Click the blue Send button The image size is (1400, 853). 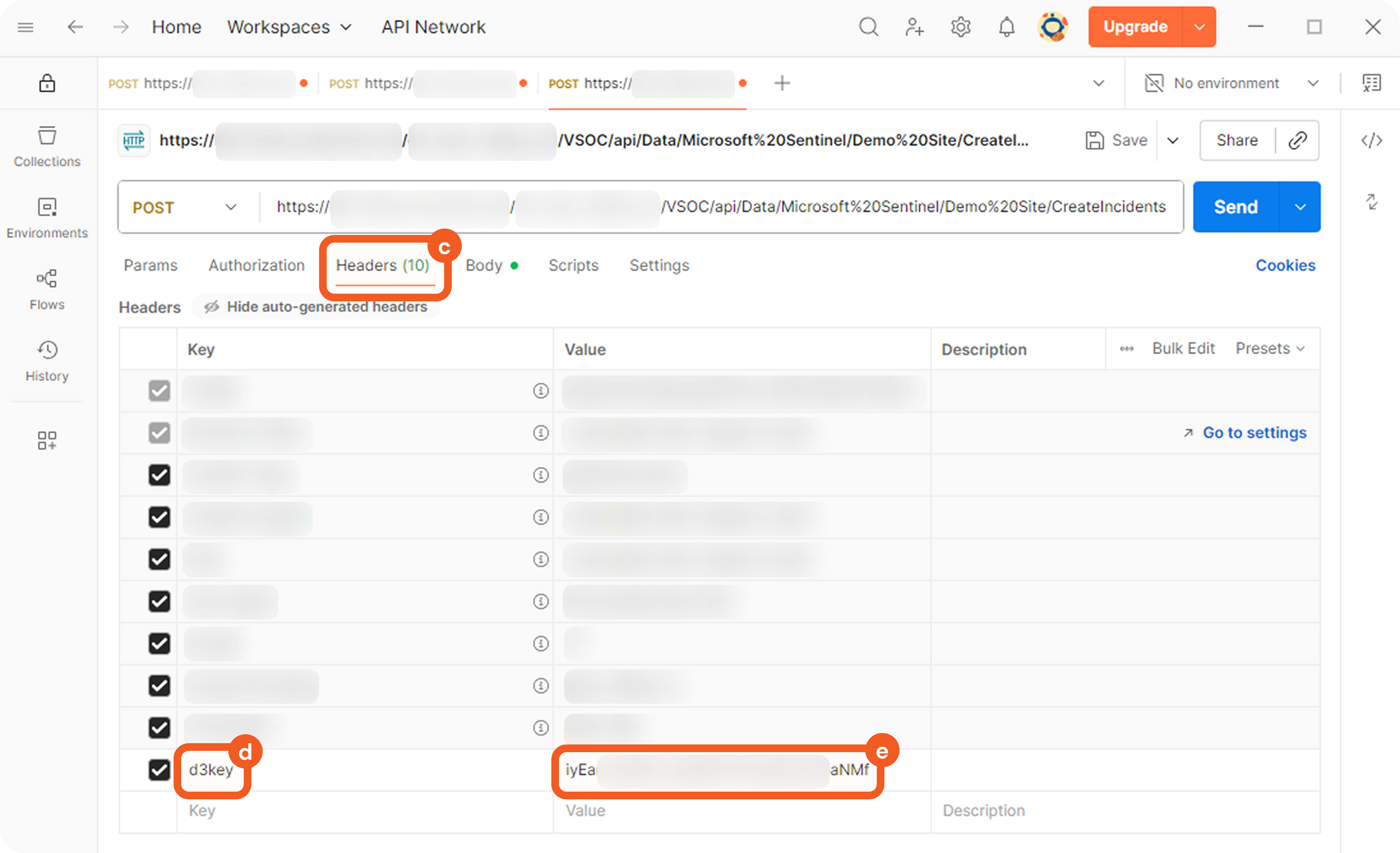[x=1235, y=207]
